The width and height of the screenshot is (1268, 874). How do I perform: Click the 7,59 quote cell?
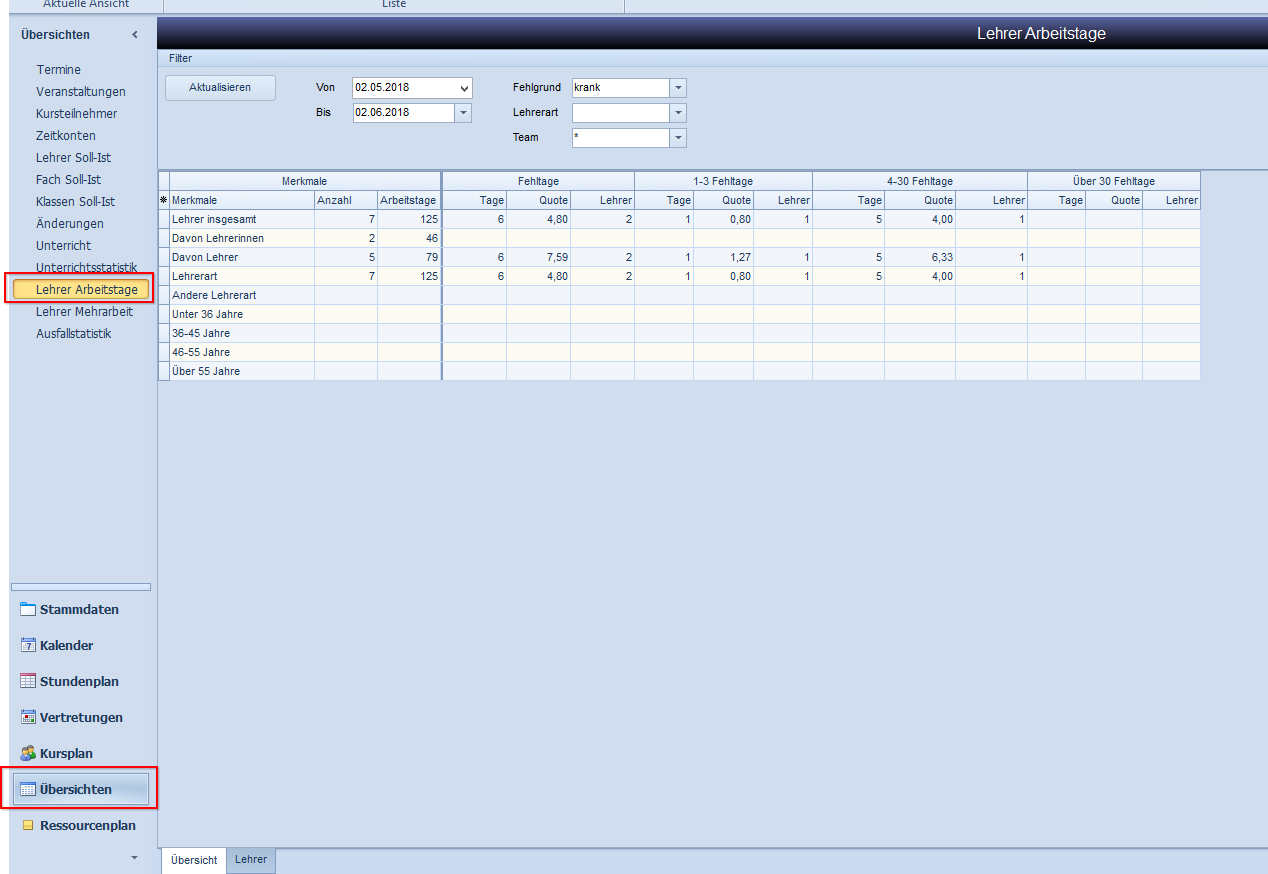point(538,257)
